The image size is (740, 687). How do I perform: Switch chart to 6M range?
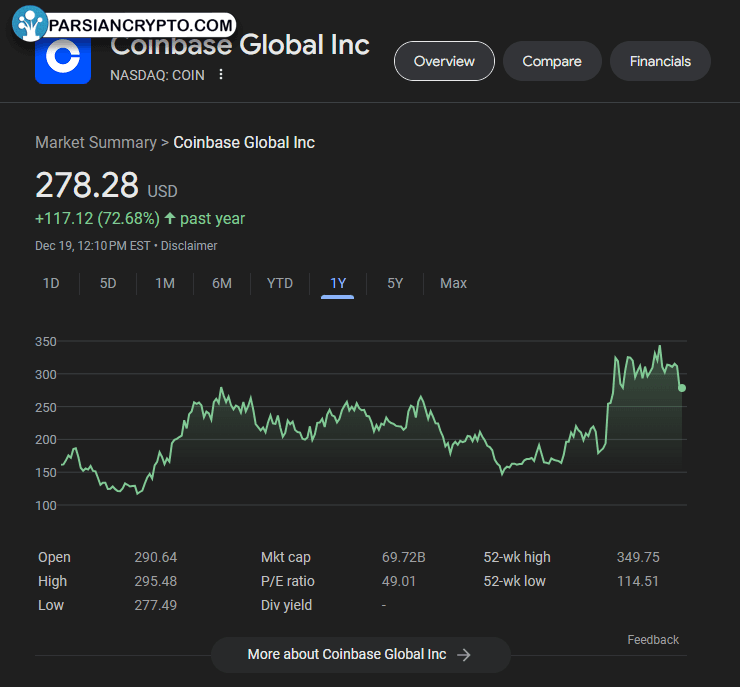[x=222, y=283]
